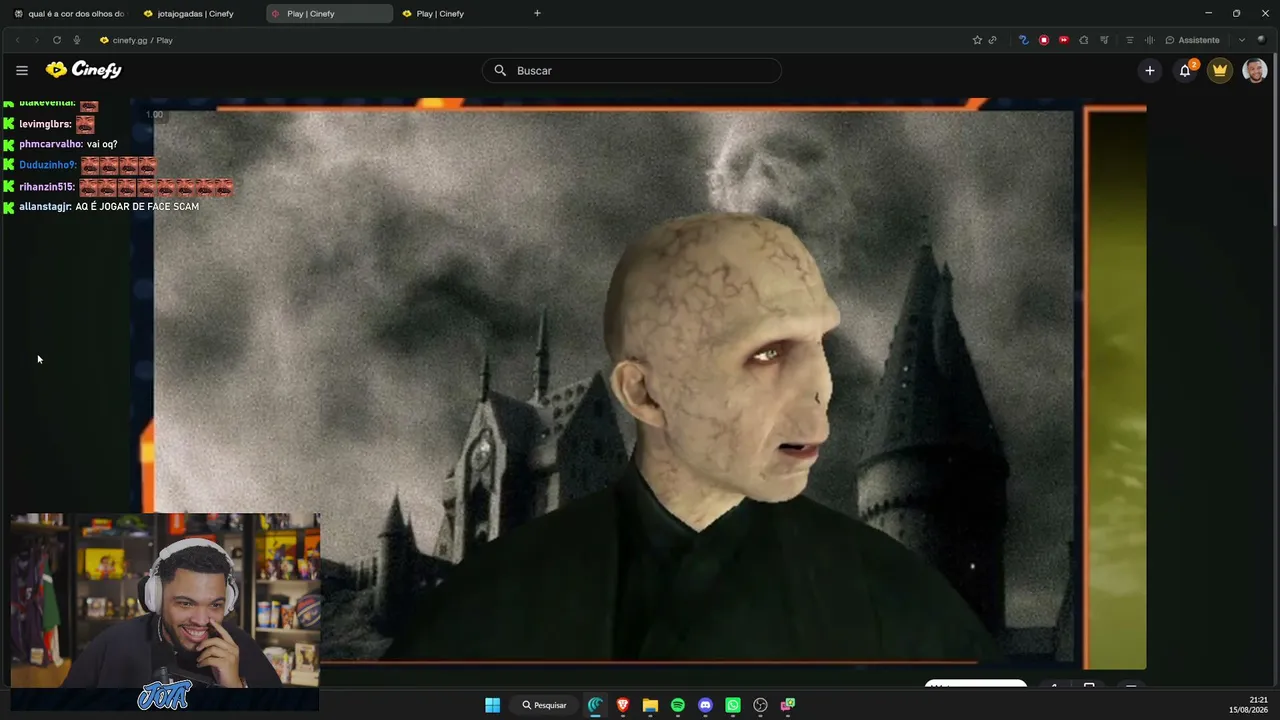Open the Assistente panel
This screenshot has height=720, width=1280.
point(1193,40)
